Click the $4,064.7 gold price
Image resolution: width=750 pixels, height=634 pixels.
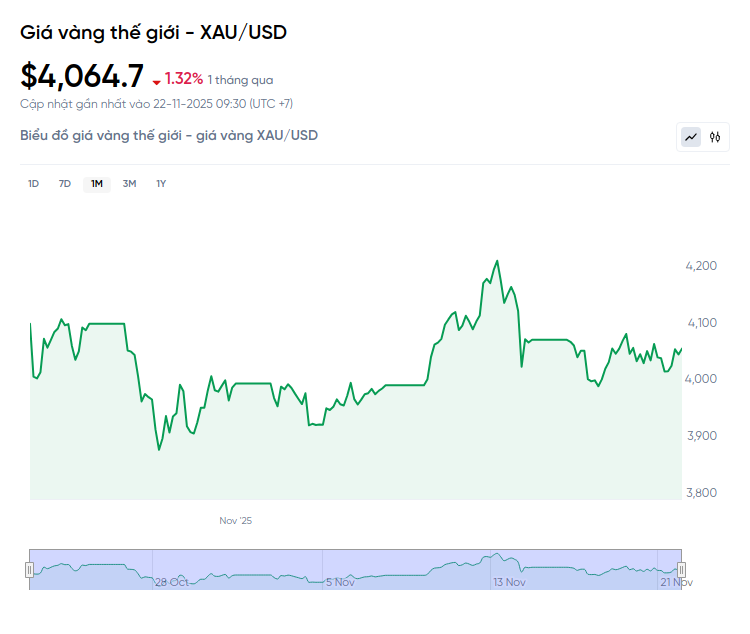pos(82,77)
